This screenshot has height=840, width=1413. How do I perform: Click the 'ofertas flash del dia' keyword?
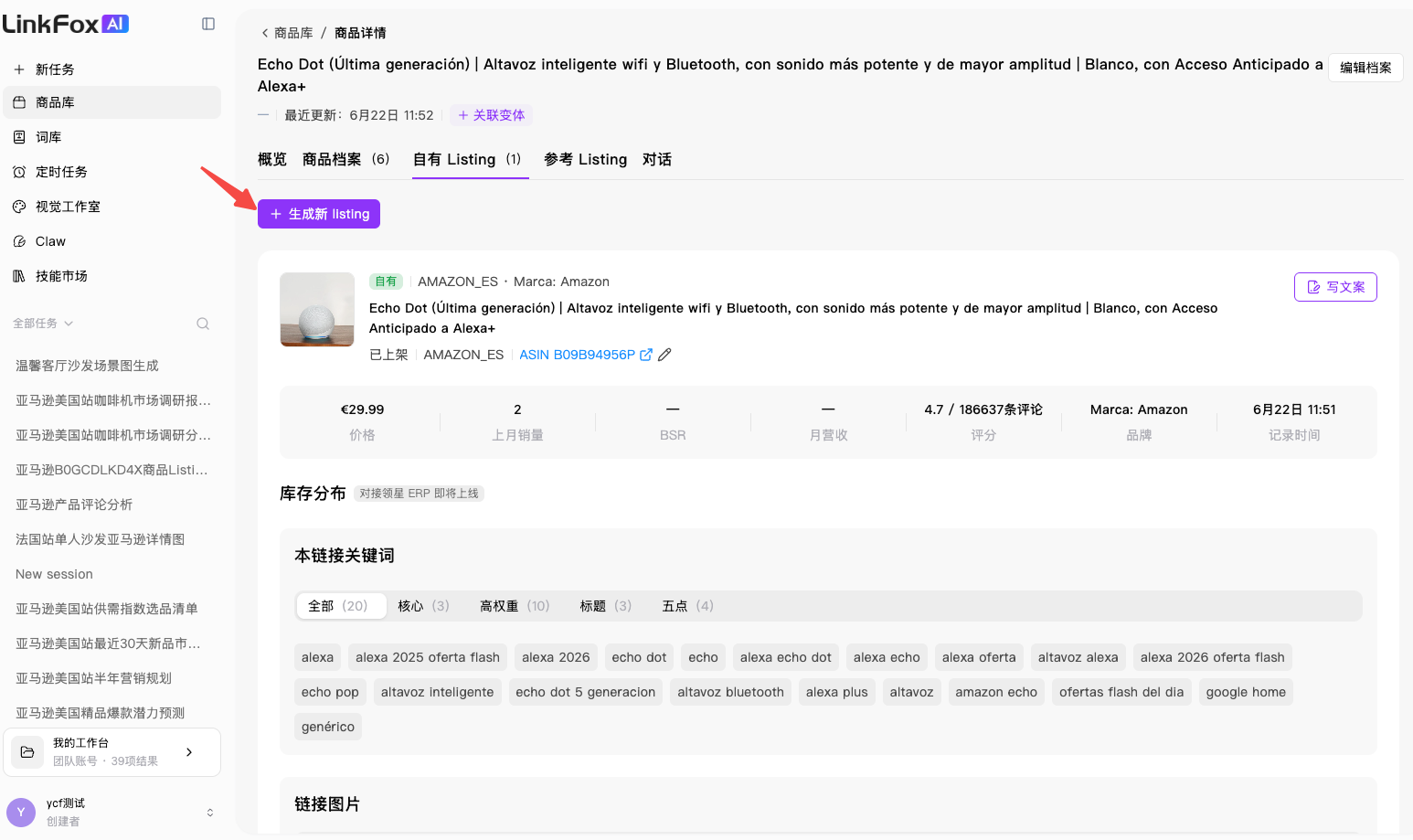(x=1121, y=692)
